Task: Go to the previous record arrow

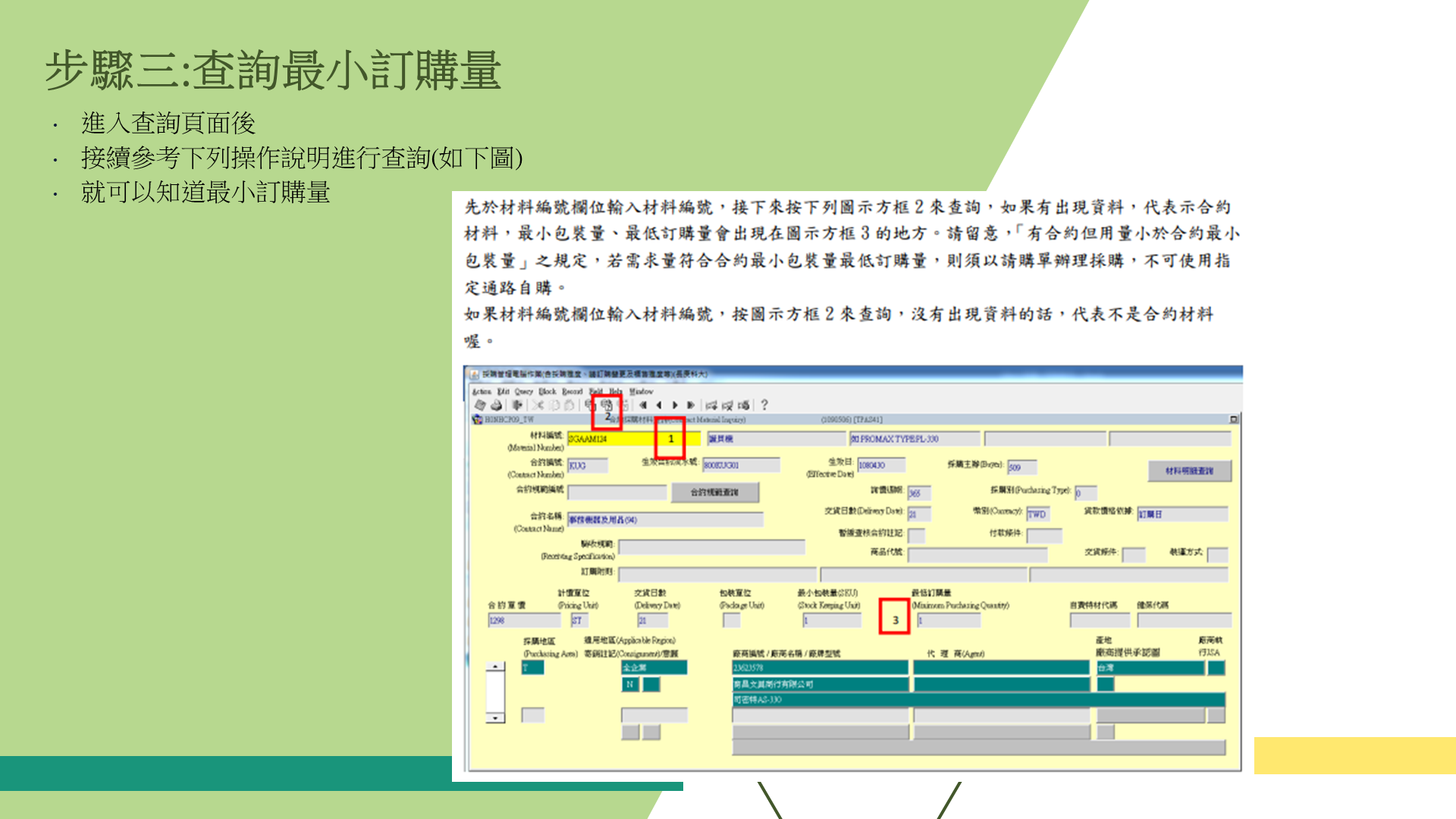Action: pyautogui.click(x=659, y=405)
